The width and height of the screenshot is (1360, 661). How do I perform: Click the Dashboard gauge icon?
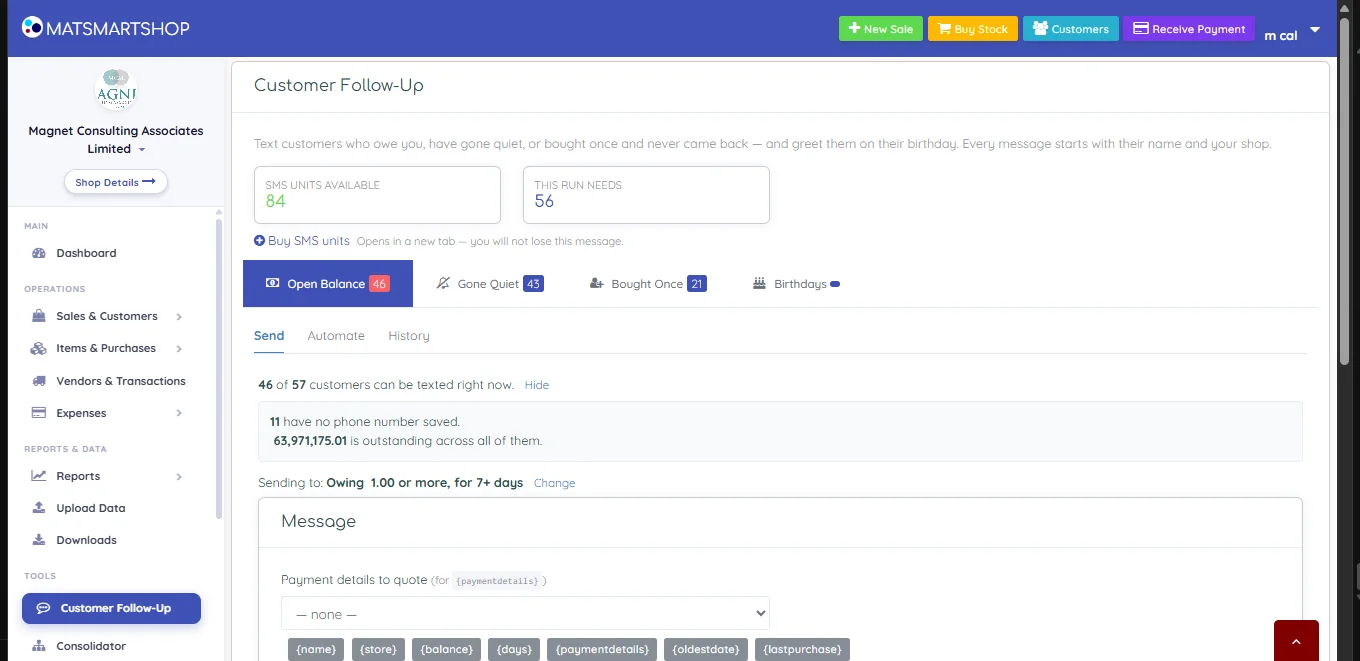click(x=39, y=253)
